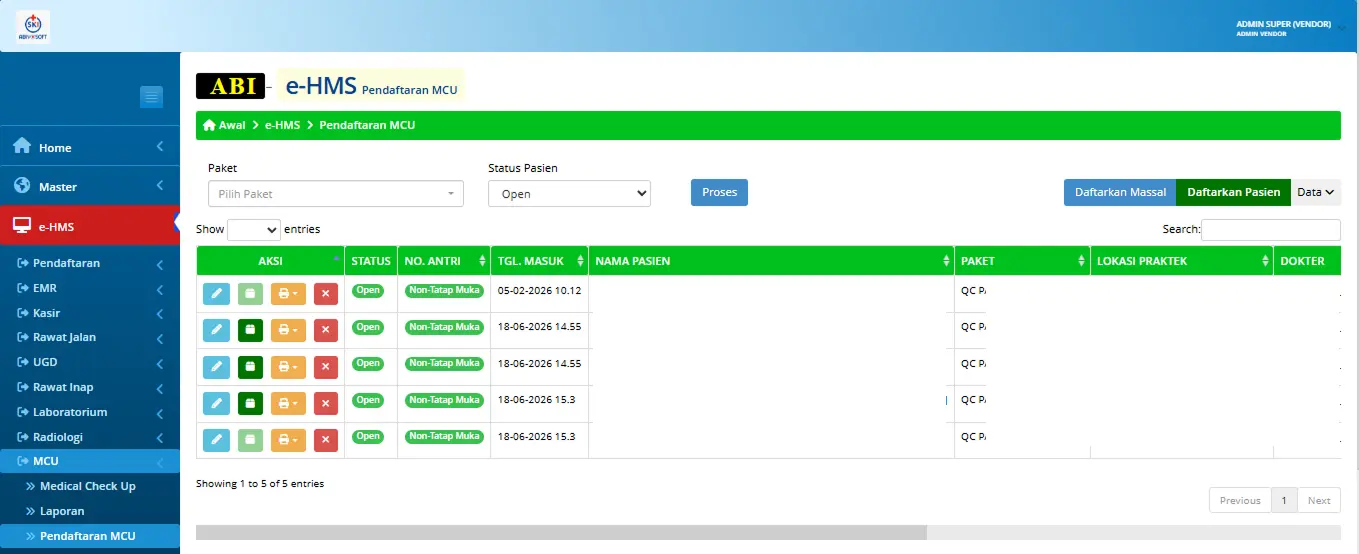Sort by the LOKASI PRAKTEK column
Image resolution: width=1359 pixels, height=554 pixels.
click(x=1181, y=261)
